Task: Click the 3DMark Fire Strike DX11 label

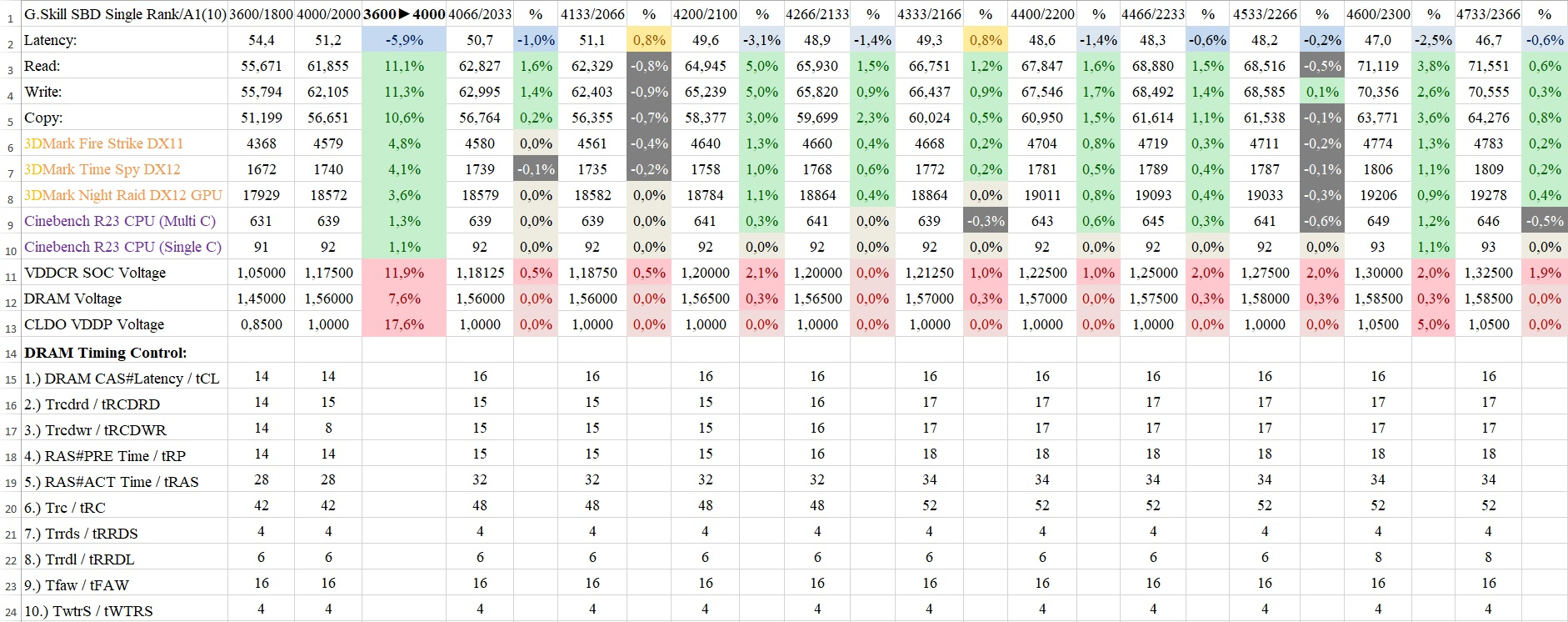Action: pos(104,143)
